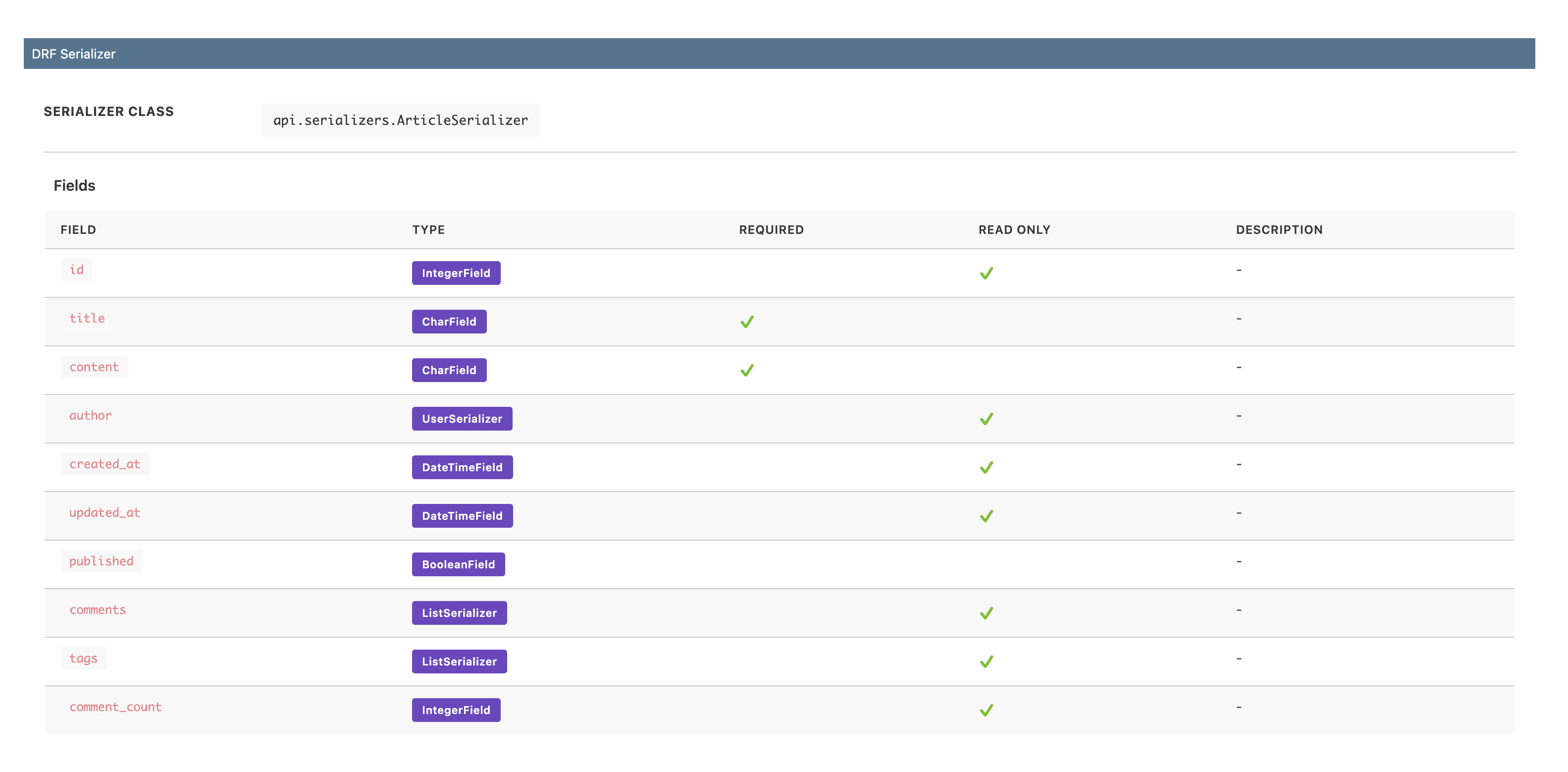1568x772 pixels.
Task: Click the read-only checkmark for comments
Action: [986, 613]
